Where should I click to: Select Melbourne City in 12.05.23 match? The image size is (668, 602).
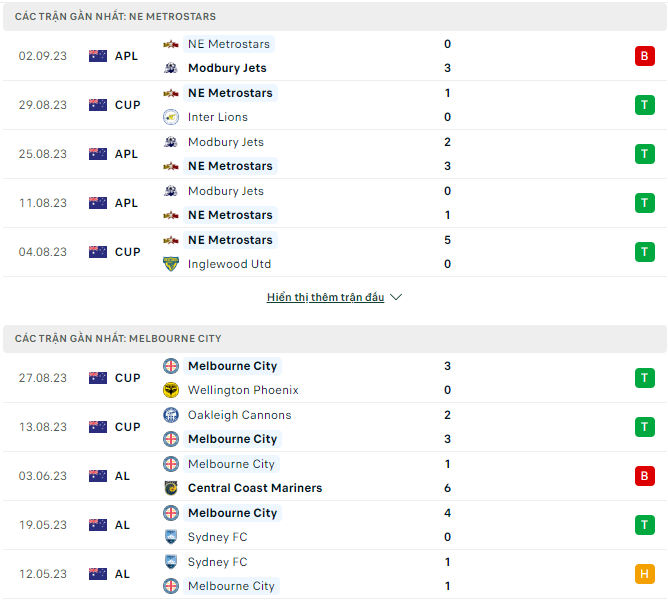click(x=231, y=586)
